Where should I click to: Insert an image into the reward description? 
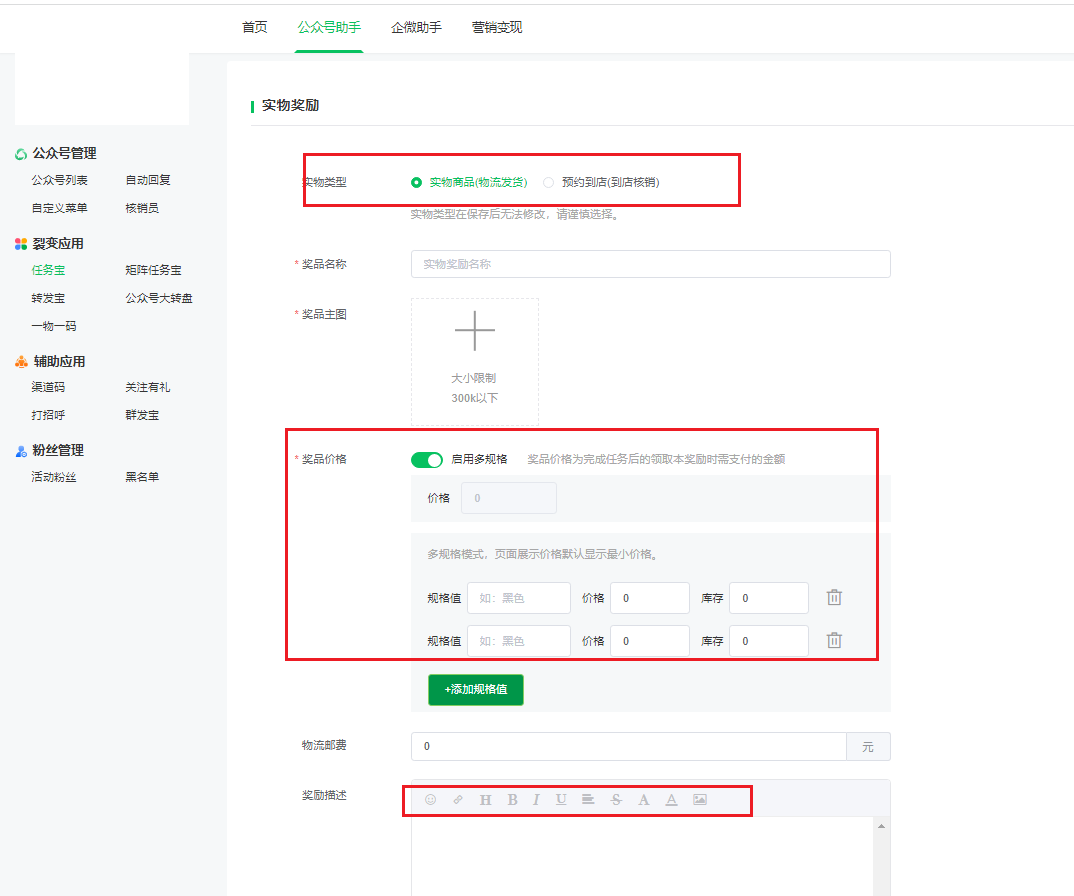click(700, 799)
